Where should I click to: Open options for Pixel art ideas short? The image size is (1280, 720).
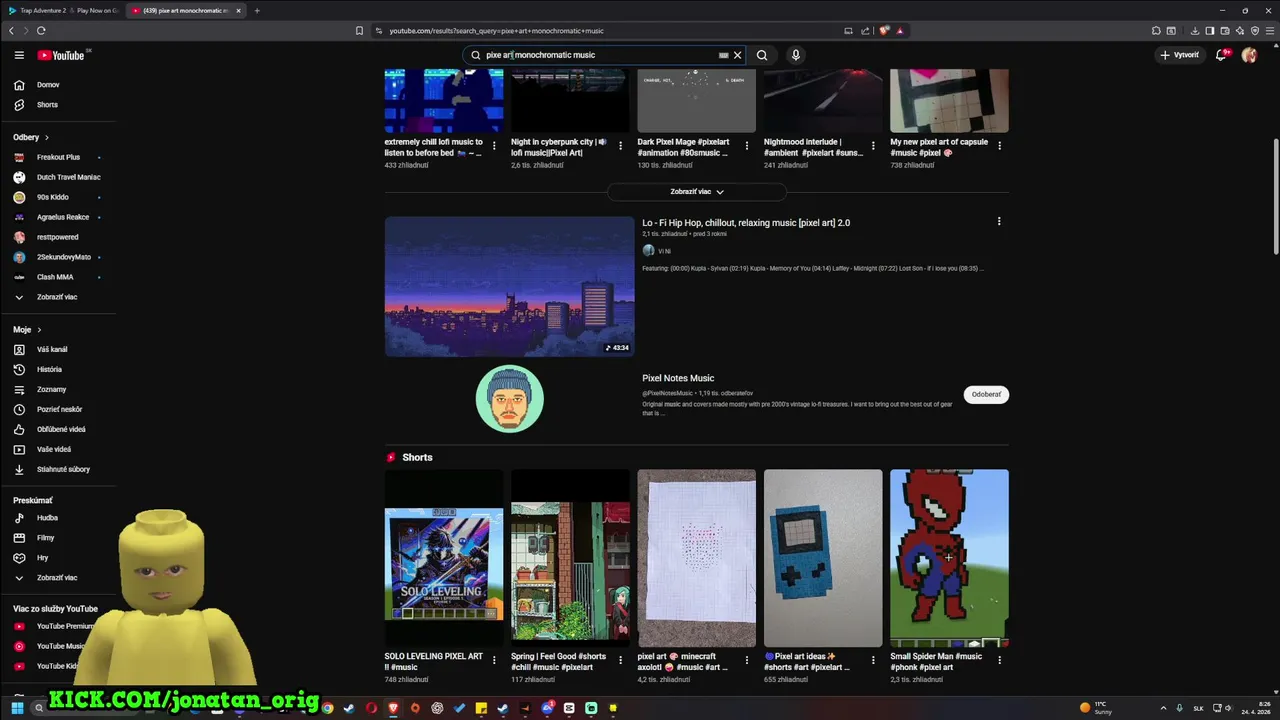[x=873, y=660]
